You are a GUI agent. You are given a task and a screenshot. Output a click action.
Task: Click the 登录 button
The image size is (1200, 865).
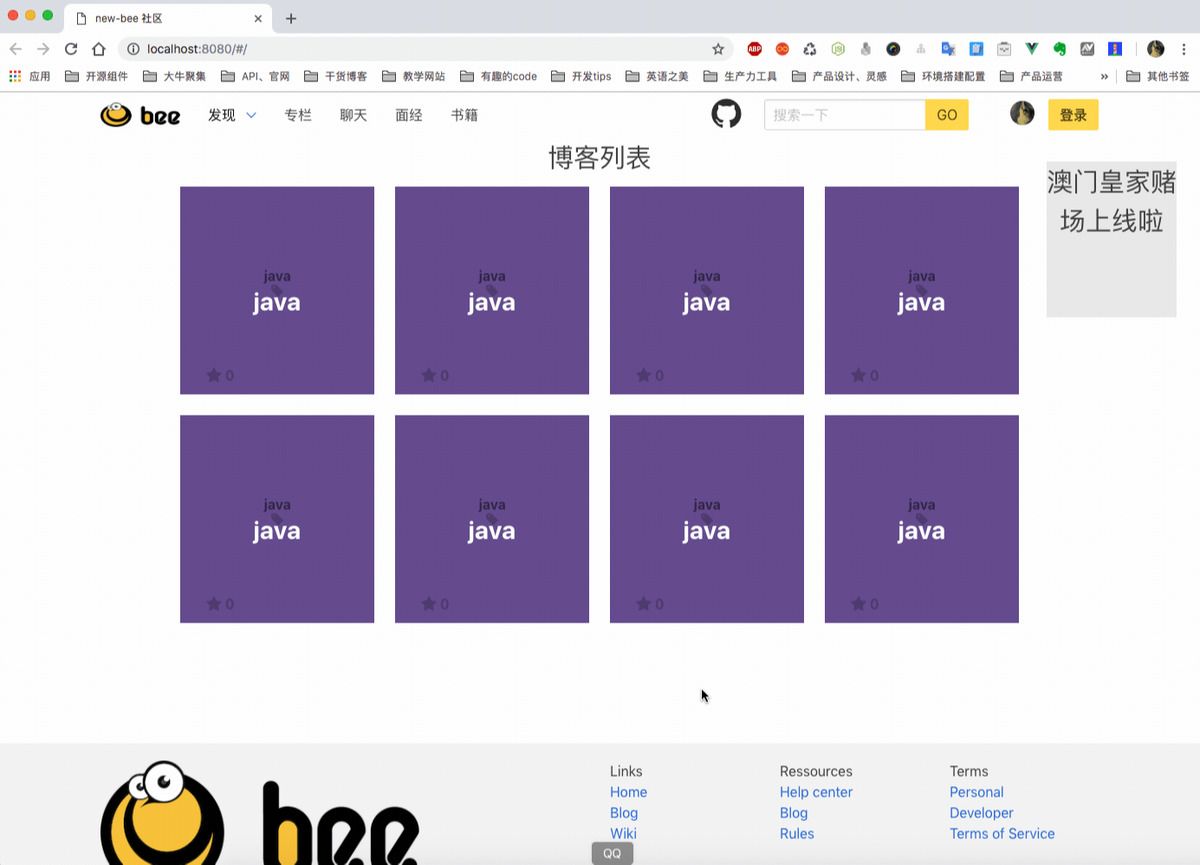click(1073, 115)
